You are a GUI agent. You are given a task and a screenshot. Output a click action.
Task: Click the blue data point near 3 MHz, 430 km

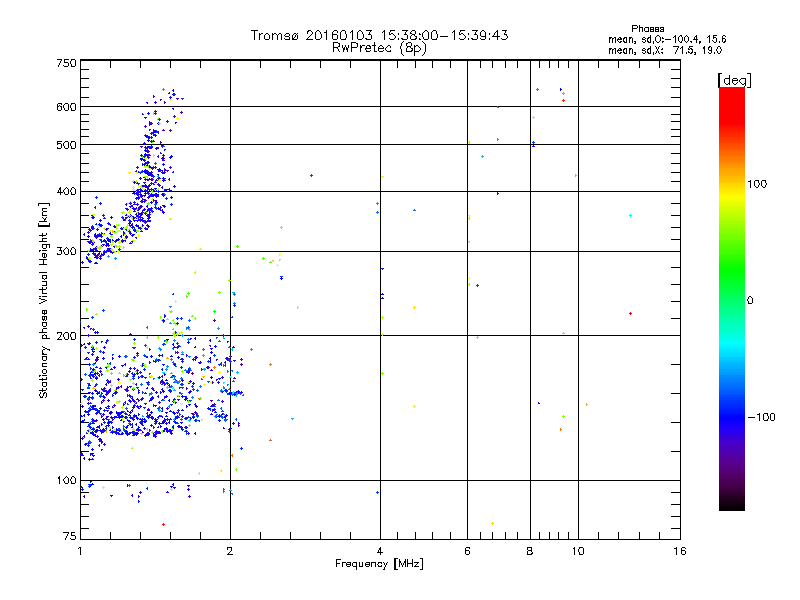tap(311, 176)
